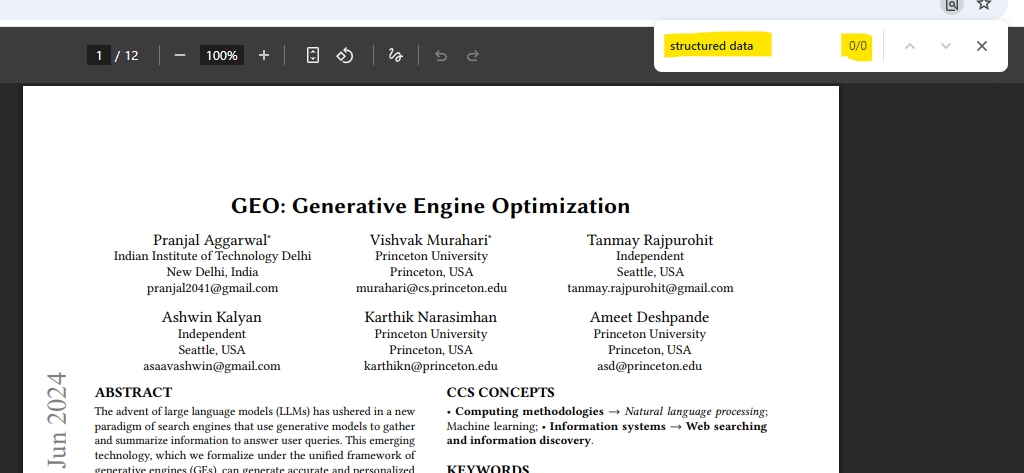This screenshot has height=473, width=1024.
Task: Click the ABSTRACT section heading
Action: (x=133, y=392)
